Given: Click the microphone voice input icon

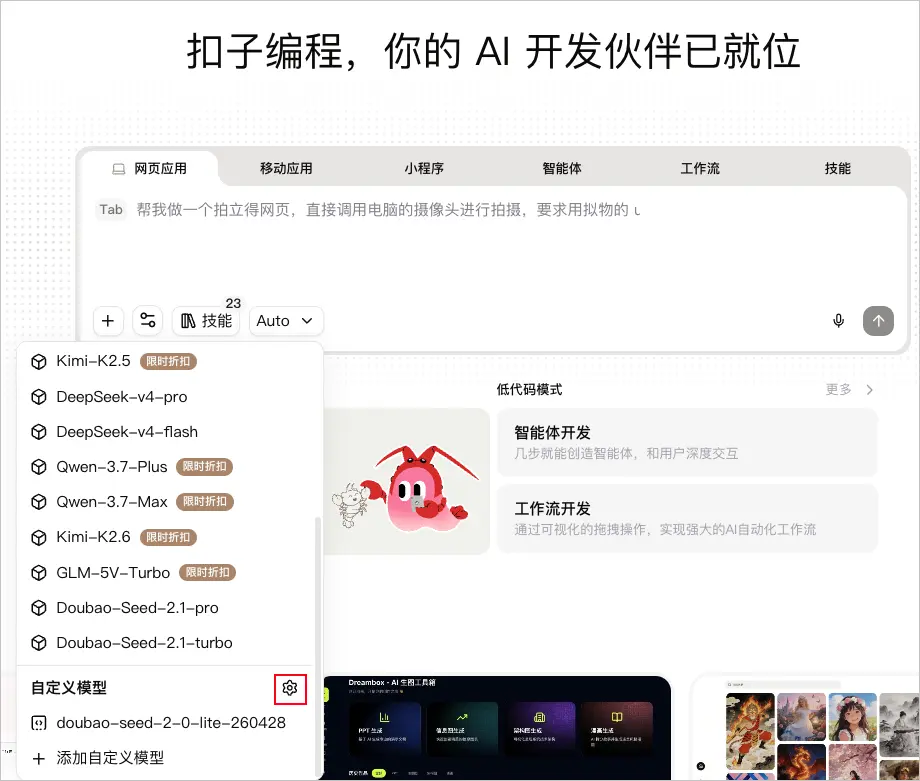Looking at the screenshot, I should (838, 321).
